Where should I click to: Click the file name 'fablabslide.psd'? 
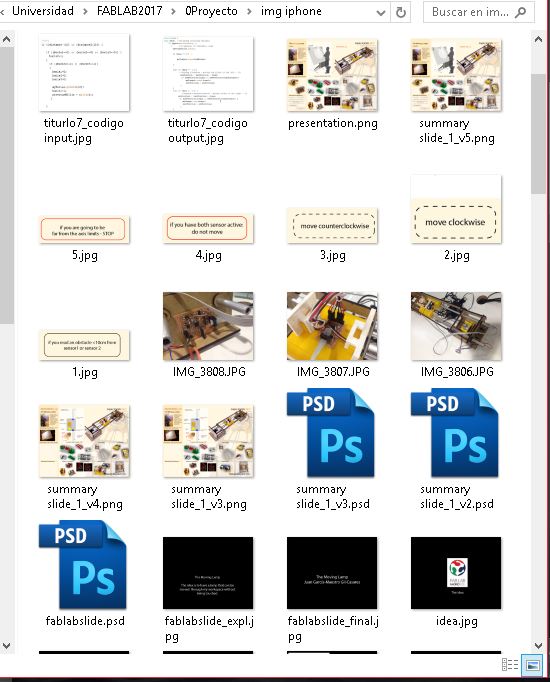click(85, 621)
